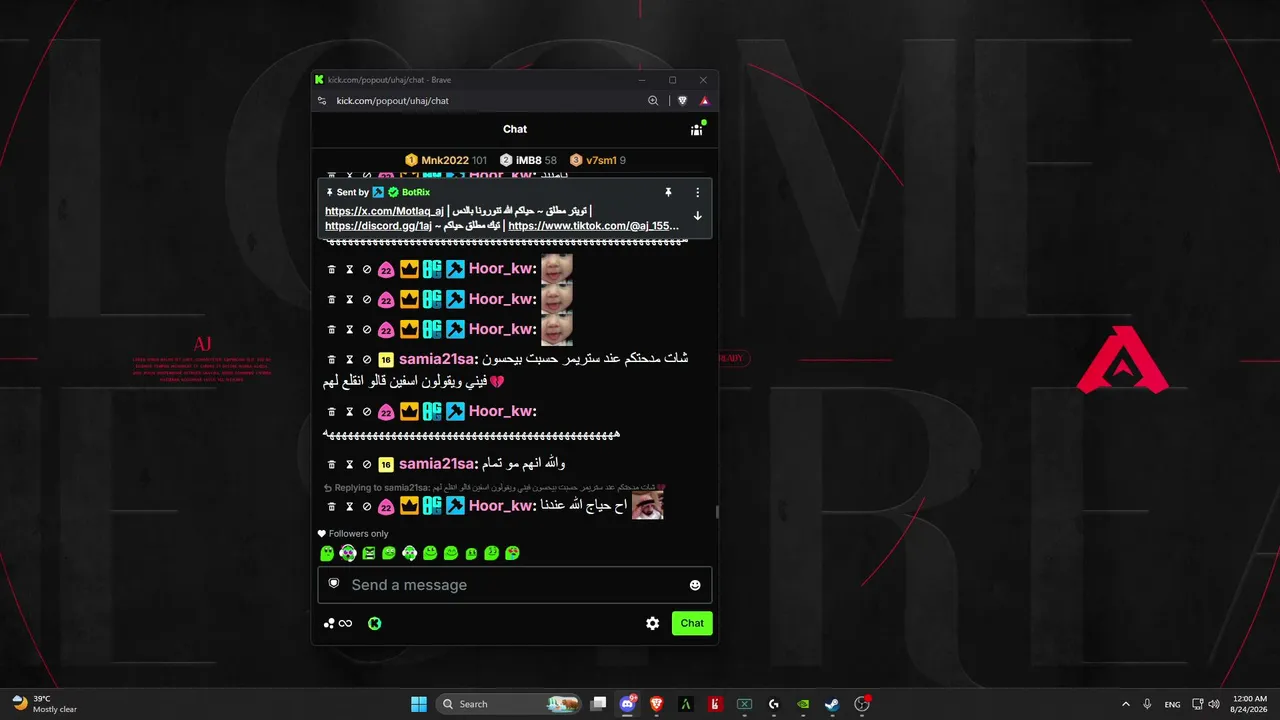This screenshot has width=1280, height=720.
Task: Select iMB8 on the gift leaderboard
Action: click(x=528, y=160)
